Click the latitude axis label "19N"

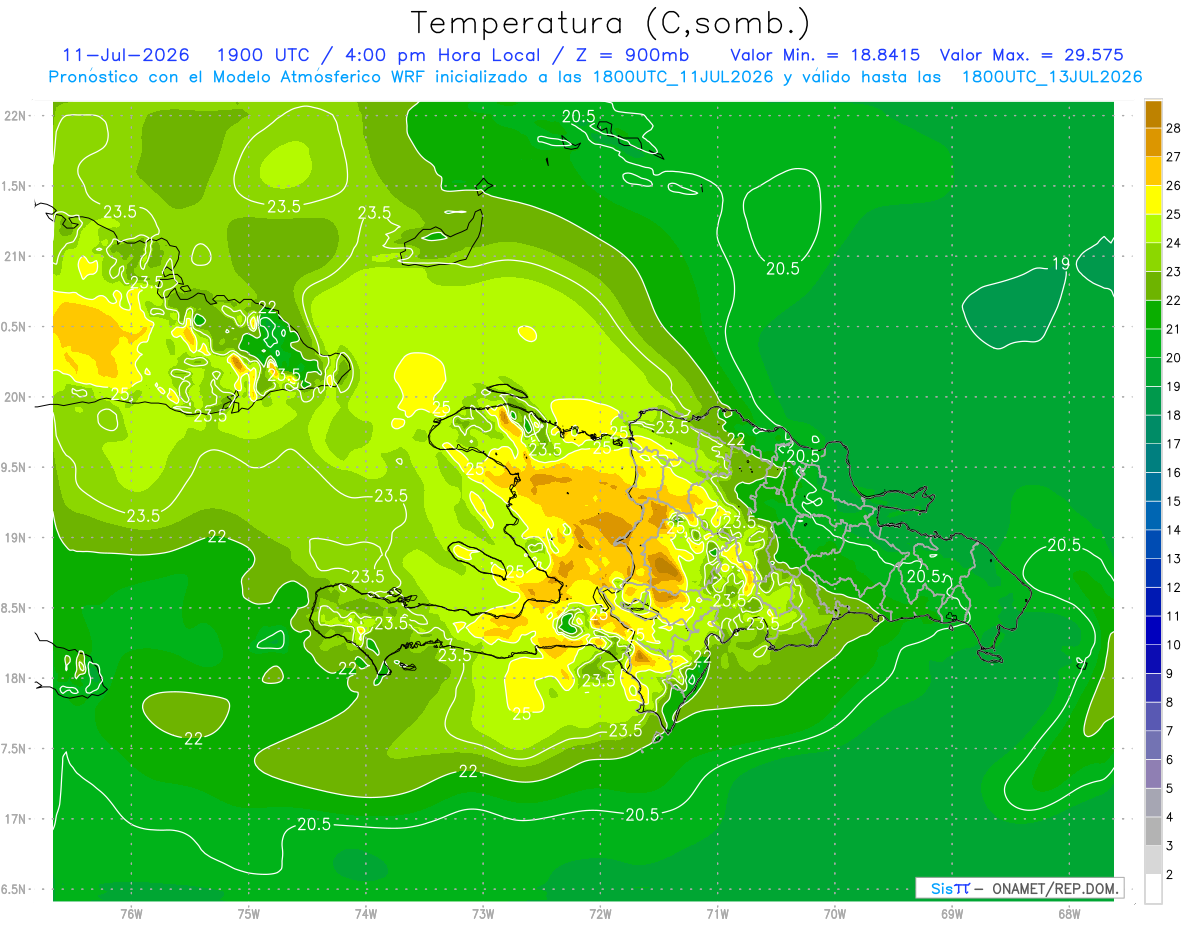(x=15, y=537)
